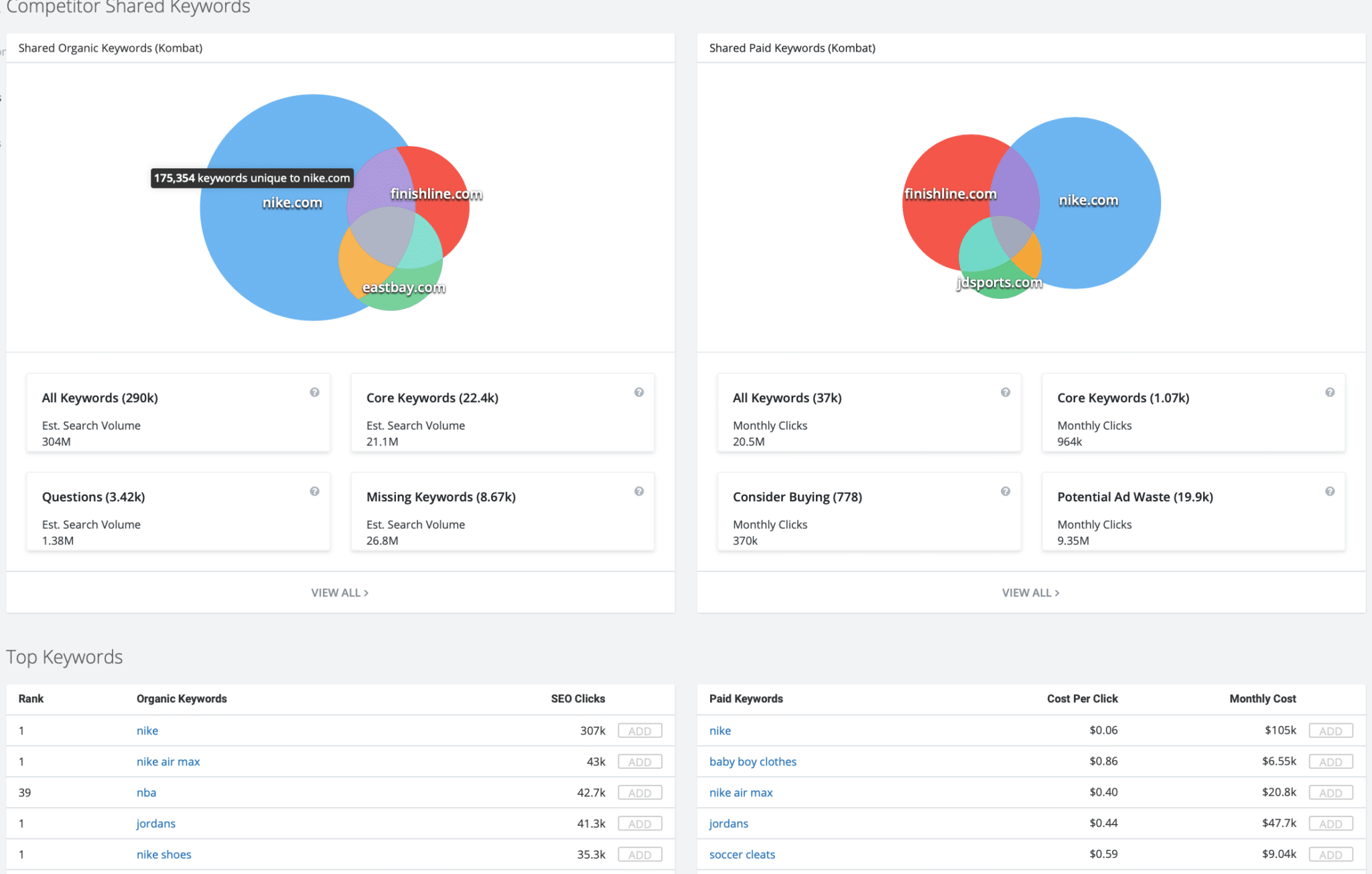This screenshot has height=874, width=1372.
Task: Open organic keyword link 'nba'
Action: tap(146, 793)
